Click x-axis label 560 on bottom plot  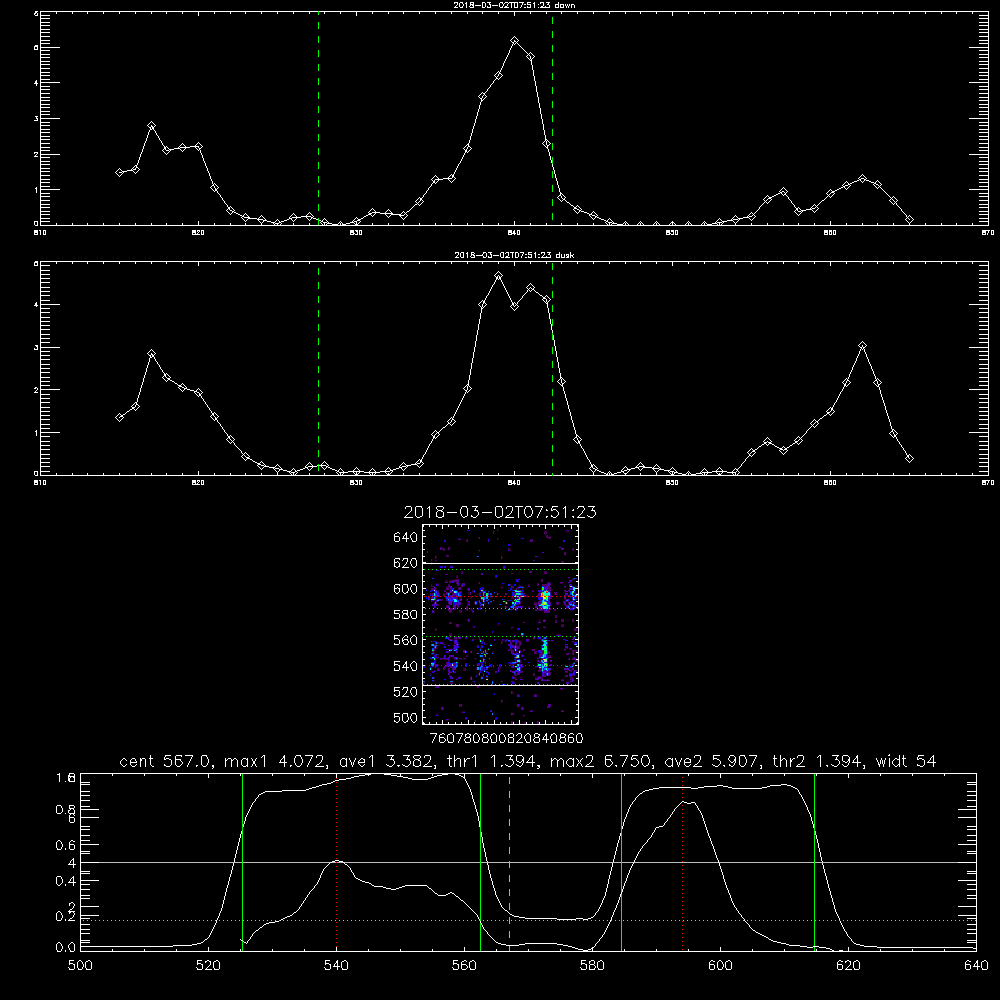coord(464,966)
